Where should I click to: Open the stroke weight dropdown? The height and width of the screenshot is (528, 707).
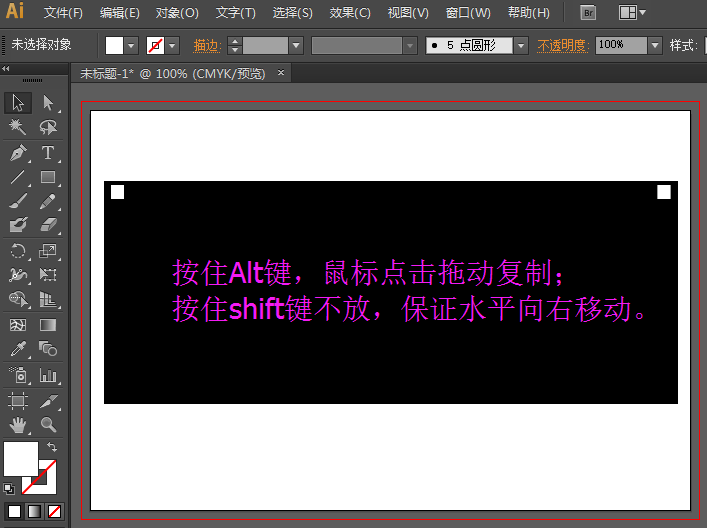click(296, 46)
